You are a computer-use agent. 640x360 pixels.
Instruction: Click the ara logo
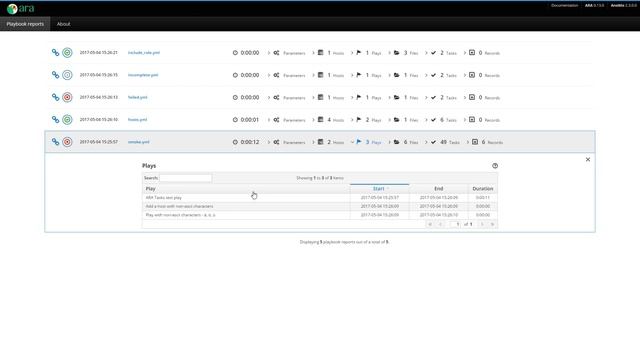[20, 8]
